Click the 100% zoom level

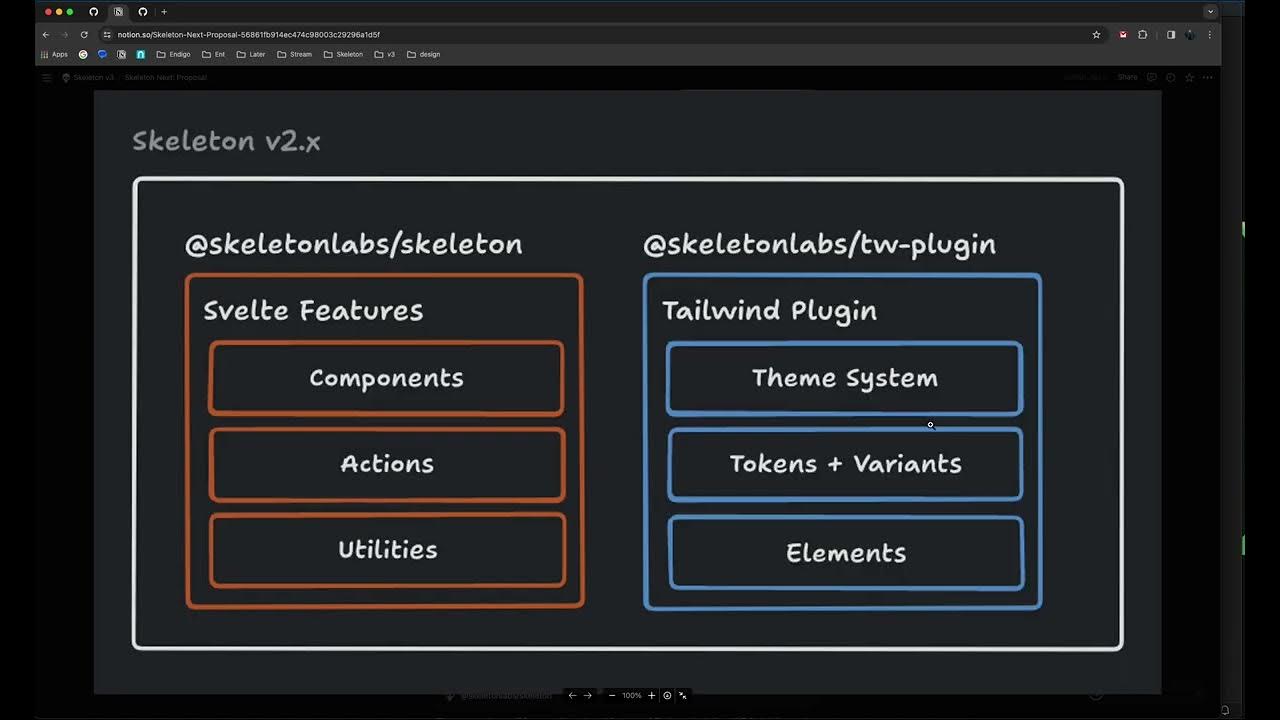632,695
